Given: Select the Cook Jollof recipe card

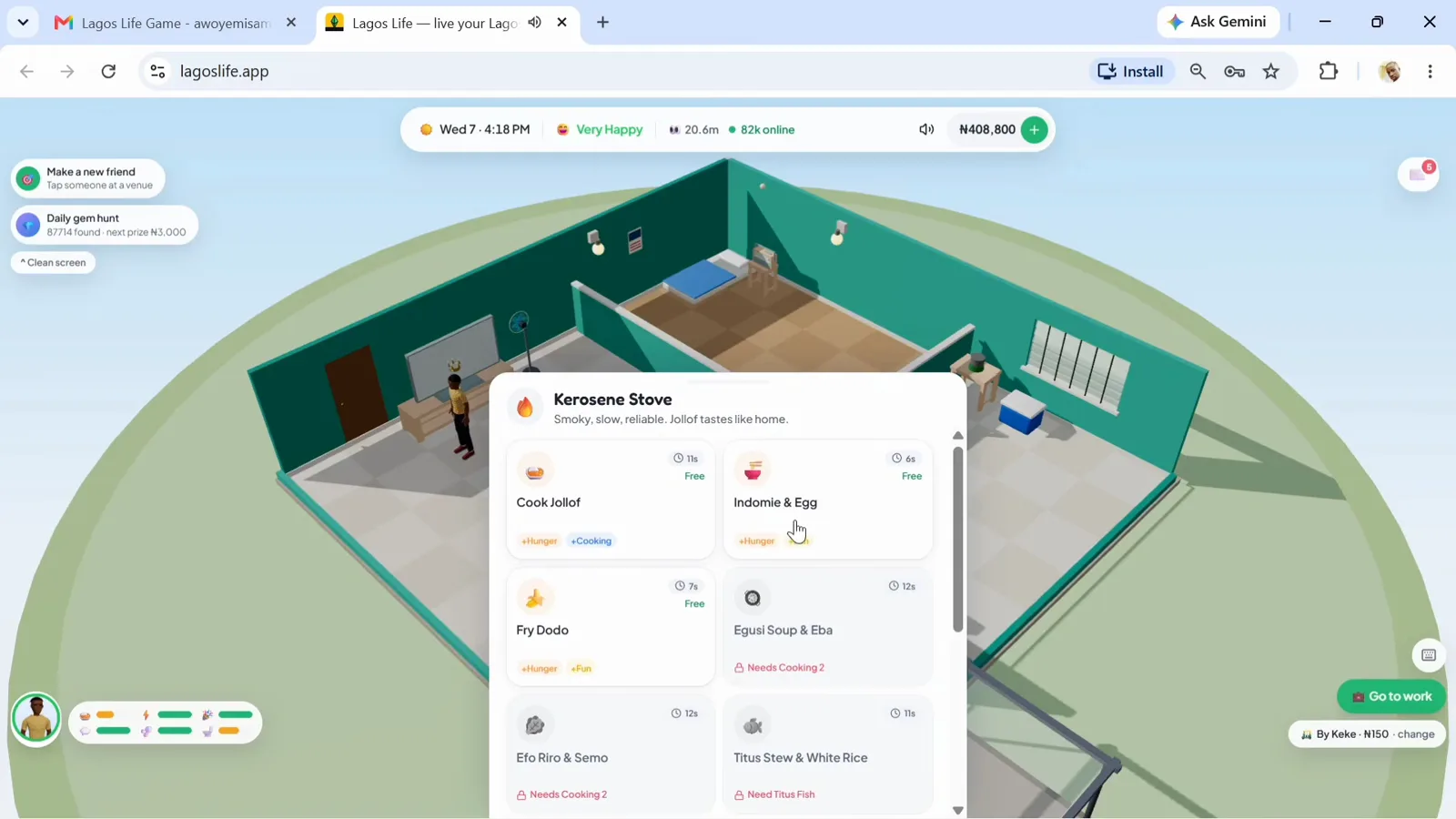Looking at the screenshot, I should 611,500.
